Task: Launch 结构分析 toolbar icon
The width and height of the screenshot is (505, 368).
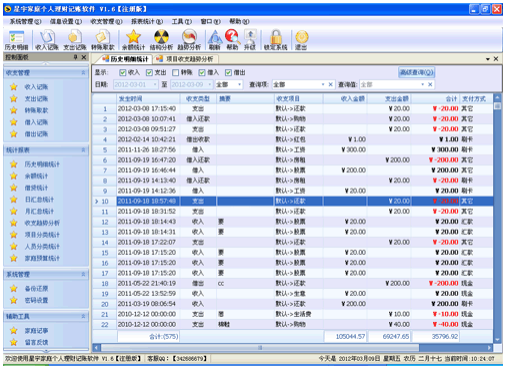Action: pyautogui.click(x=161, y=40)
